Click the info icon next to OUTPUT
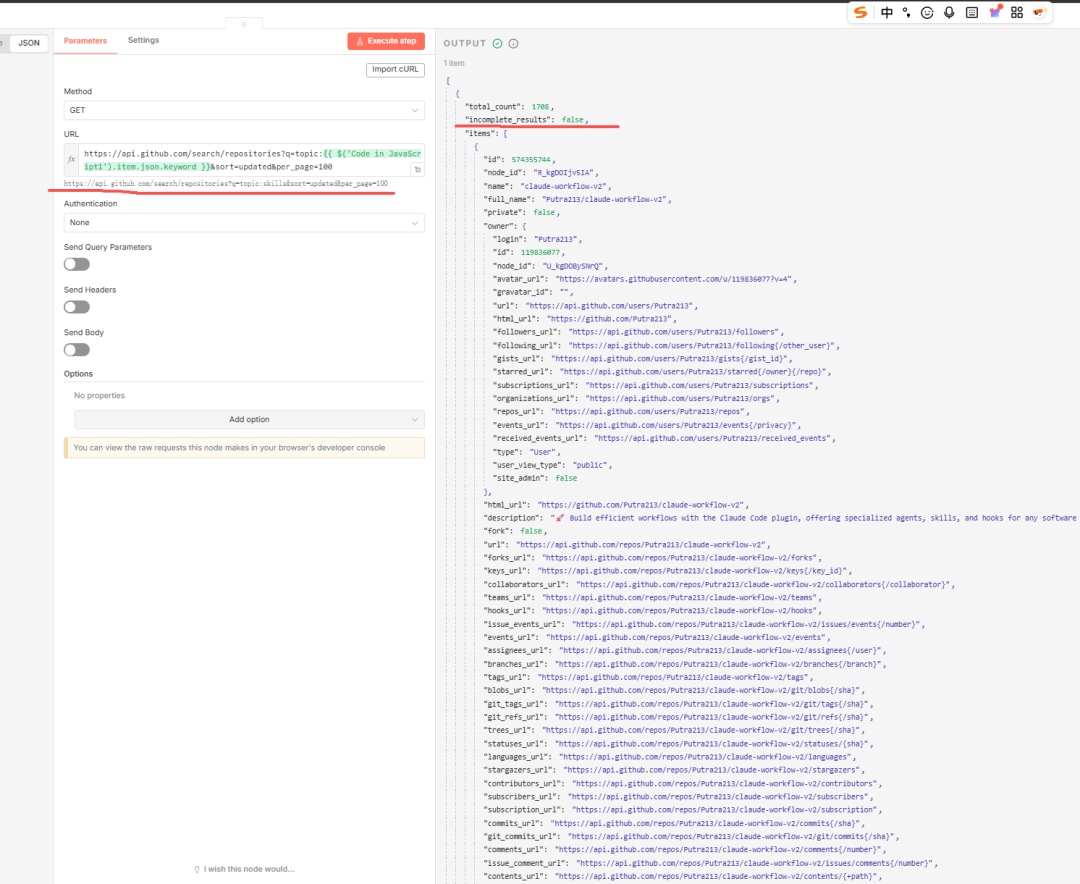Screen dimensions: 1080x884 click(513, 43)
